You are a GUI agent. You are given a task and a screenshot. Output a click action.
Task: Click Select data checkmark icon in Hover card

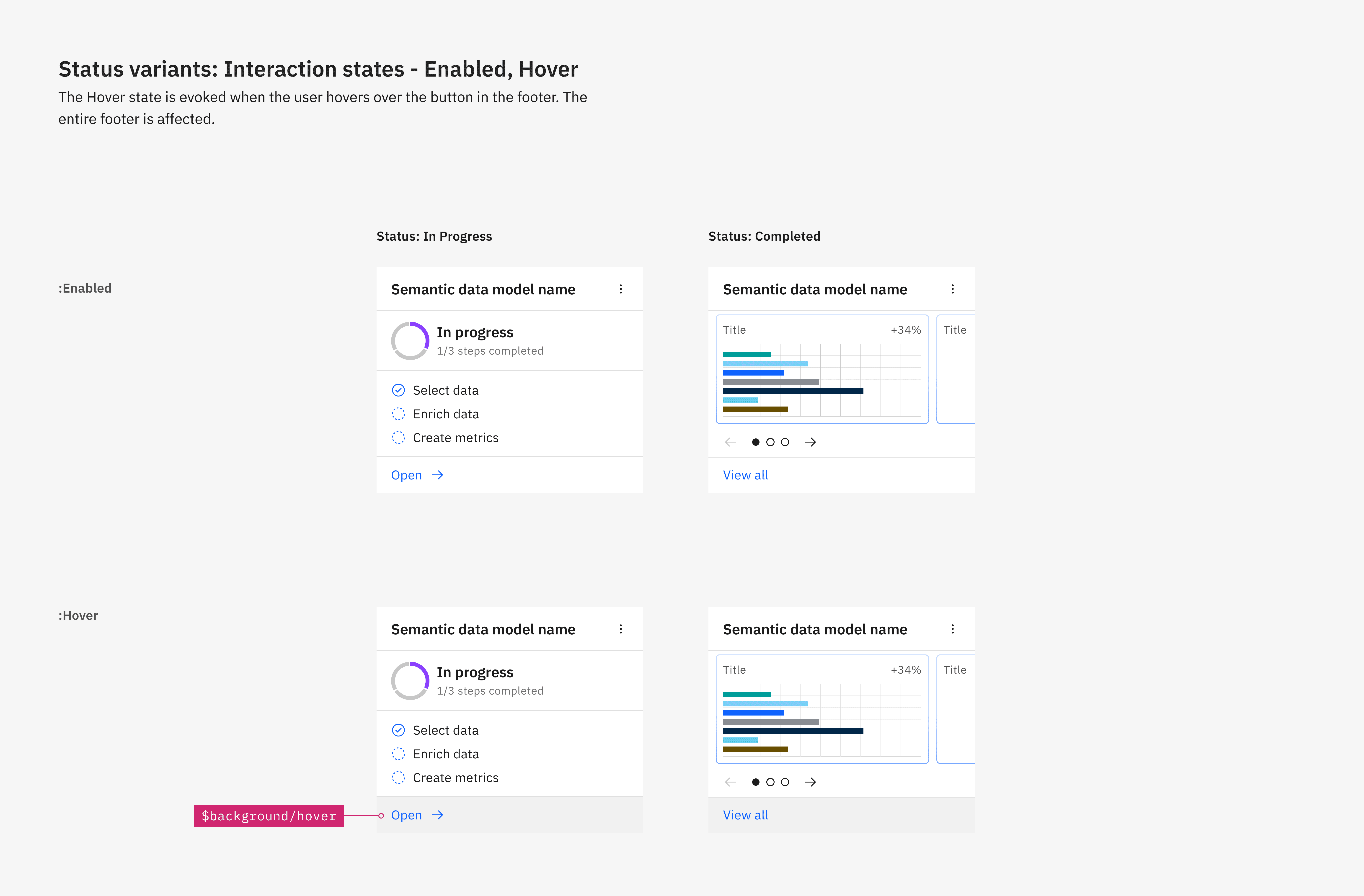coord(398,730)
